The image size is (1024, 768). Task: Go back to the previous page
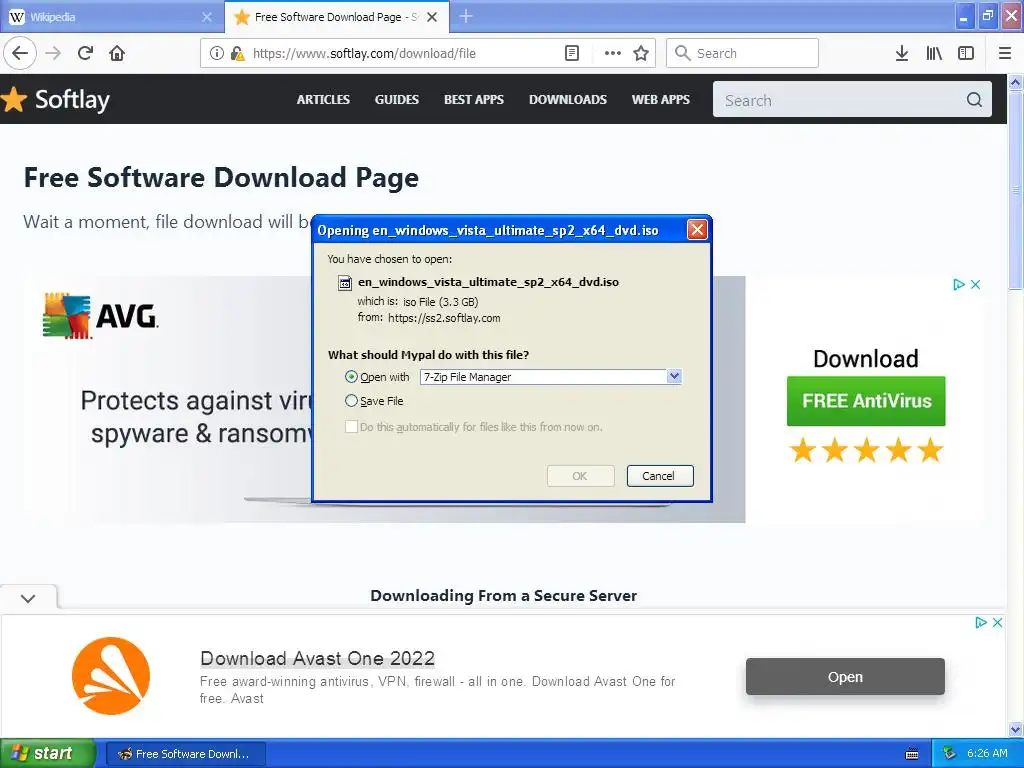click(20, 53)
